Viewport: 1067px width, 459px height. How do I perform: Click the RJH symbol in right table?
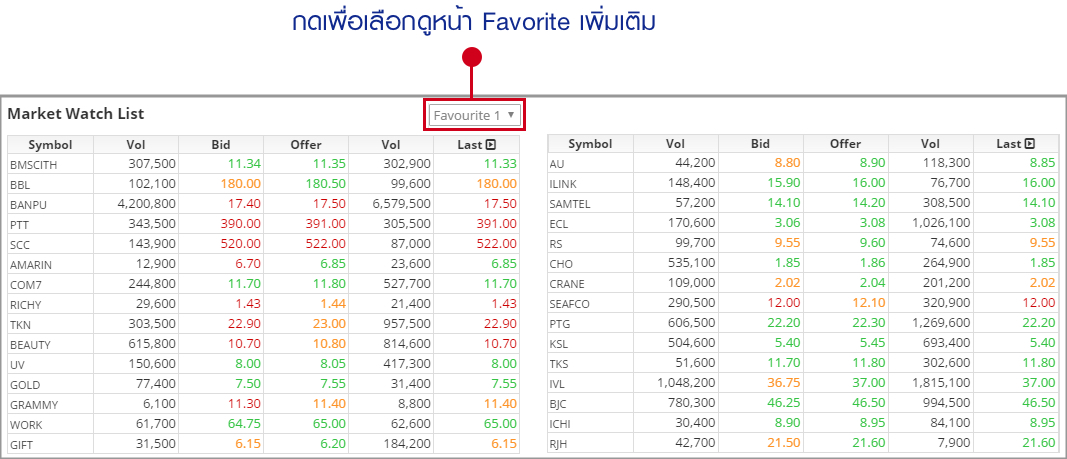point(558,444)
